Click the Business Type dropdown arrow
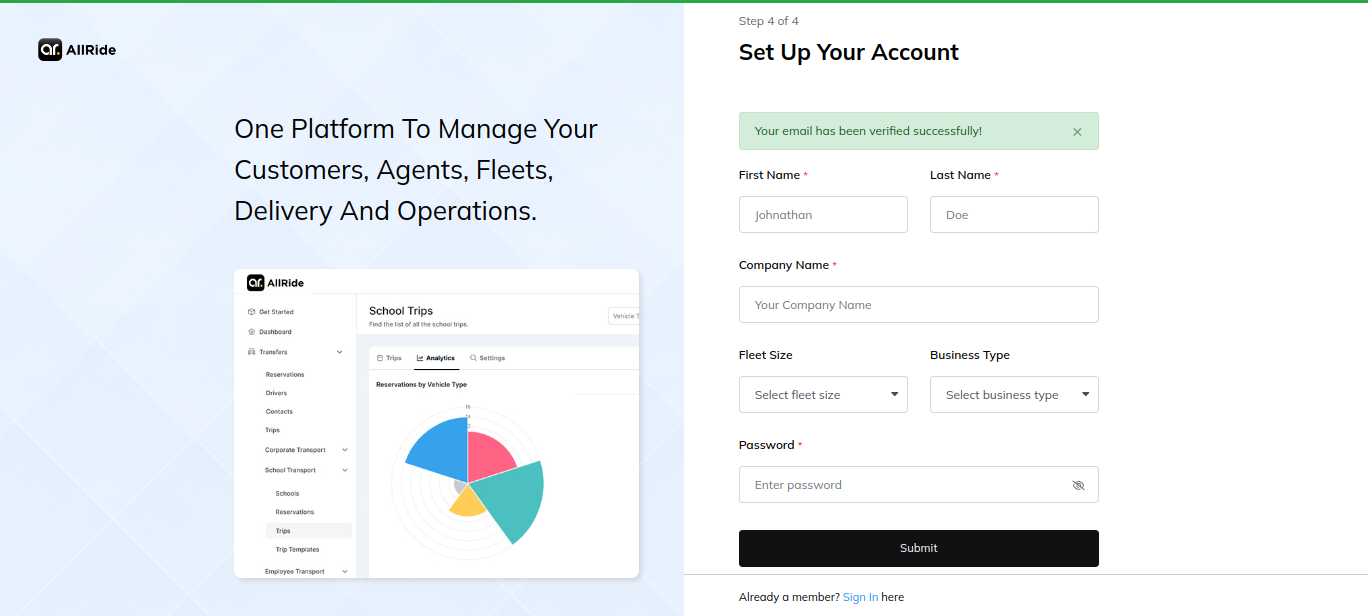This screenshot has height=616, width=1368. 1086,394
